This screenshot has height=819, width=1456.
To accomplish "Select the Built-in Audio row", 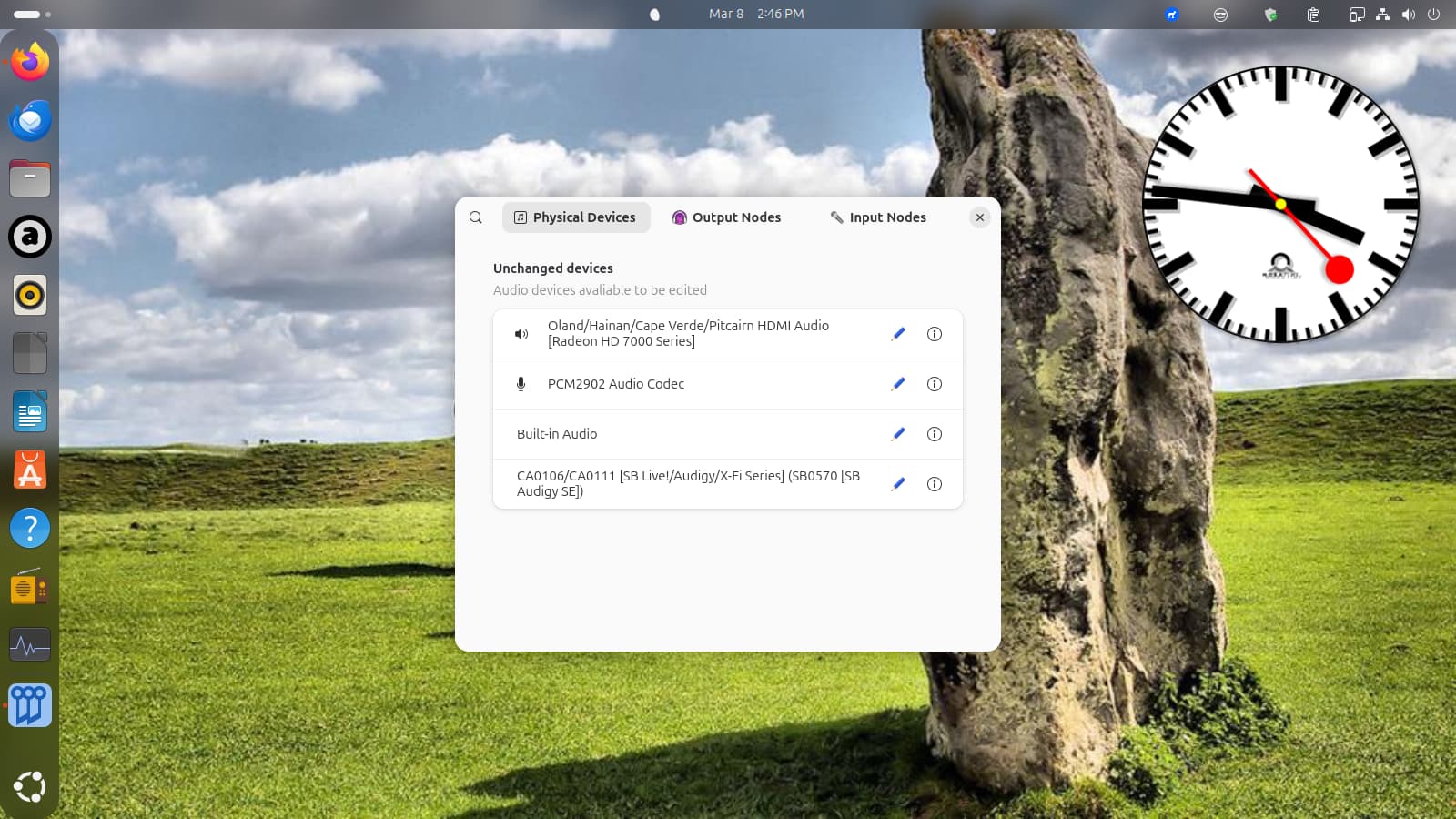I will [692, 434].
